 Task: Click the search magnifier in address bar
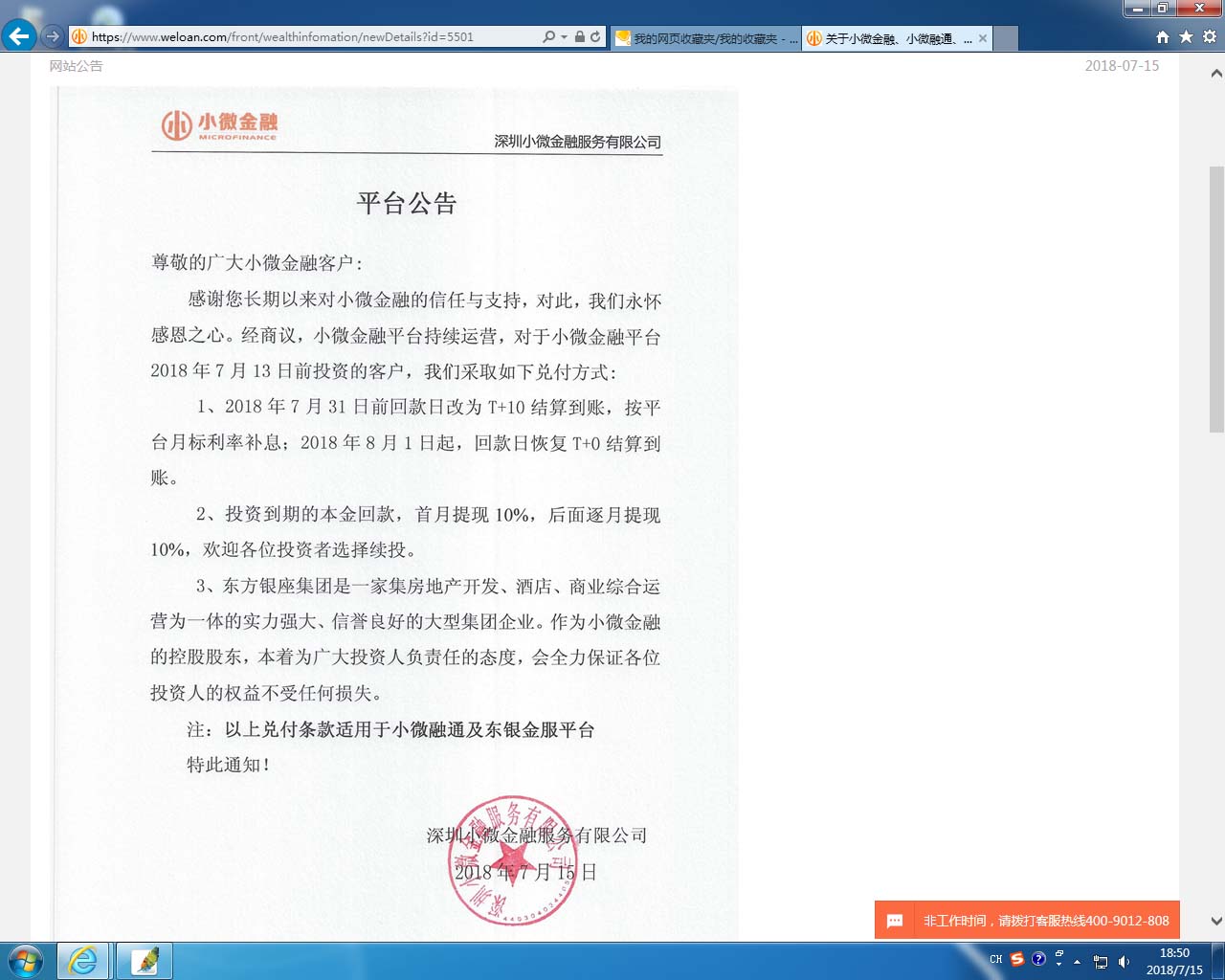(548, 36)
